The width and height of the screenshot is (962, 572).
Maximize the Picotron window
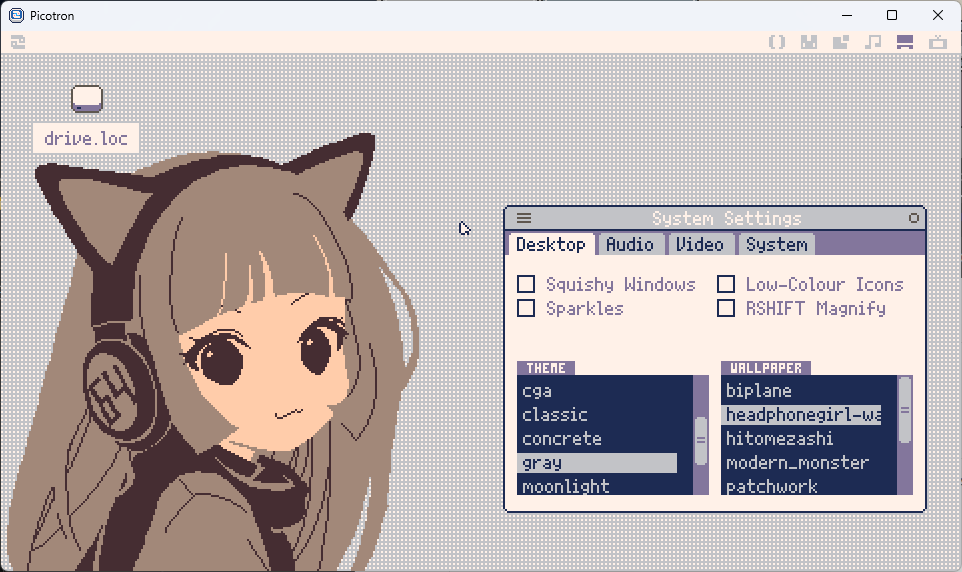click(x=892, y=15)
